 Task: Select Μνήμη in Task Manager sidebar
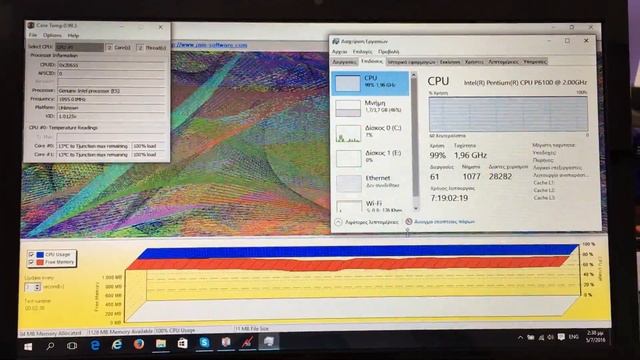point(370,108)
